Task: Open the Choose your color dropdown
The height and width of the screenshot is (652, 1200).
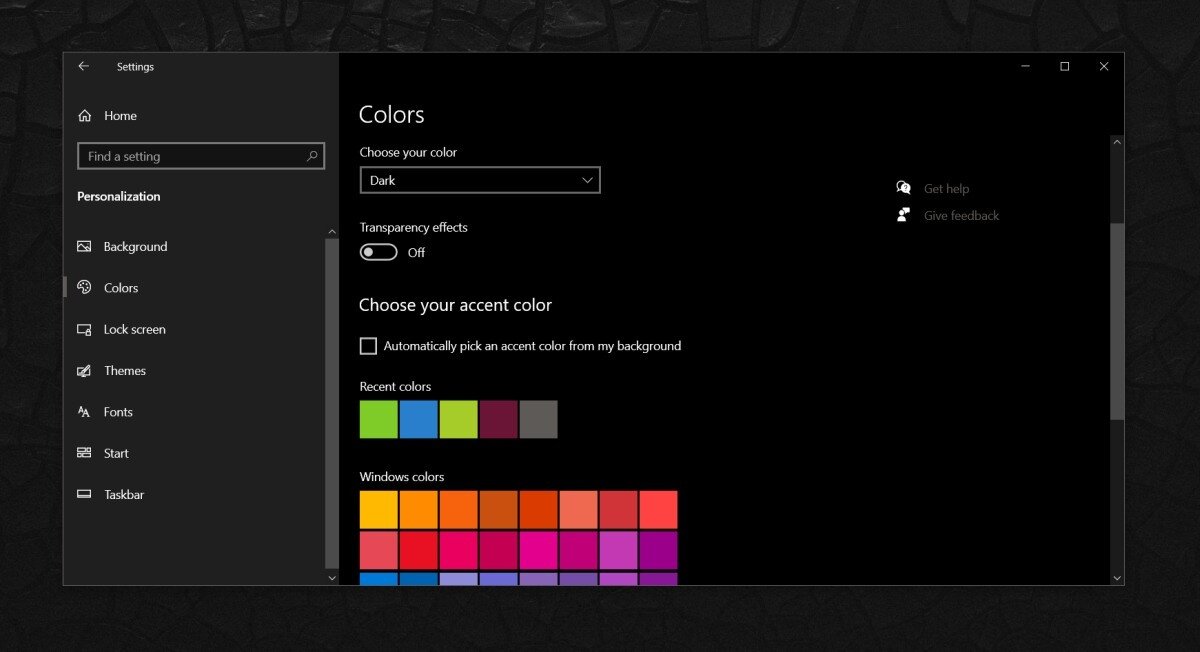Action: (480, 181)
